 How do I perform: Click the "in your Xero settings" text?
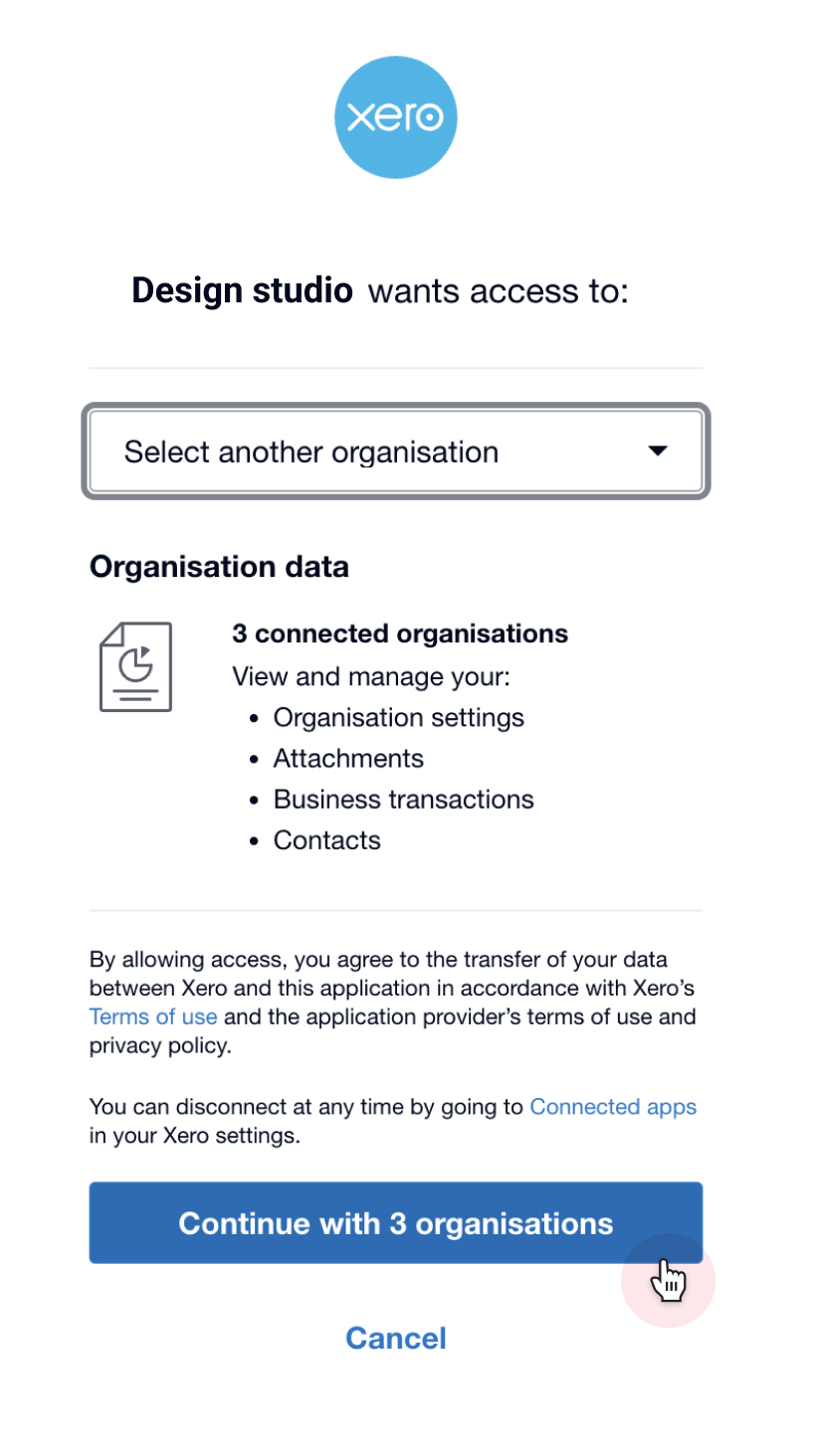point(194,1136)
